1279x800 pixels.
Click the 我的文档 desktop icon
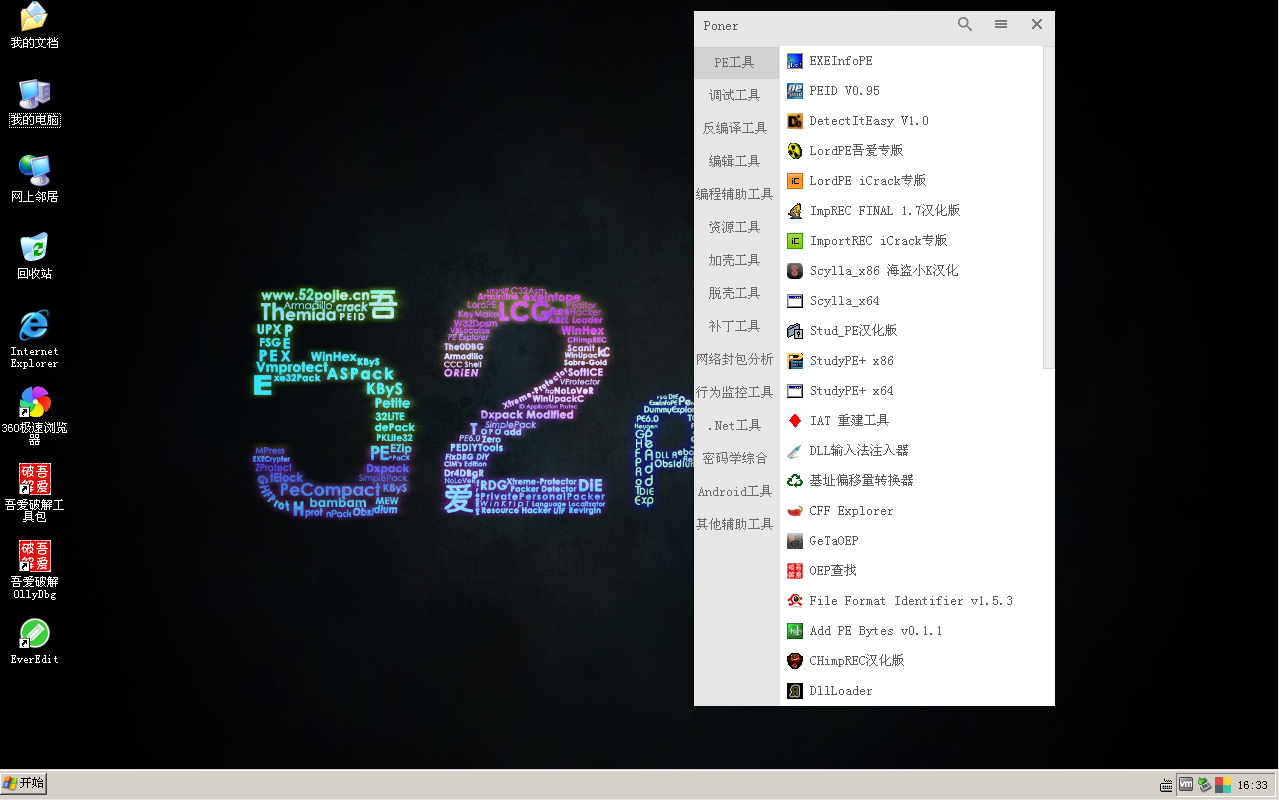[x=34, y=26]
